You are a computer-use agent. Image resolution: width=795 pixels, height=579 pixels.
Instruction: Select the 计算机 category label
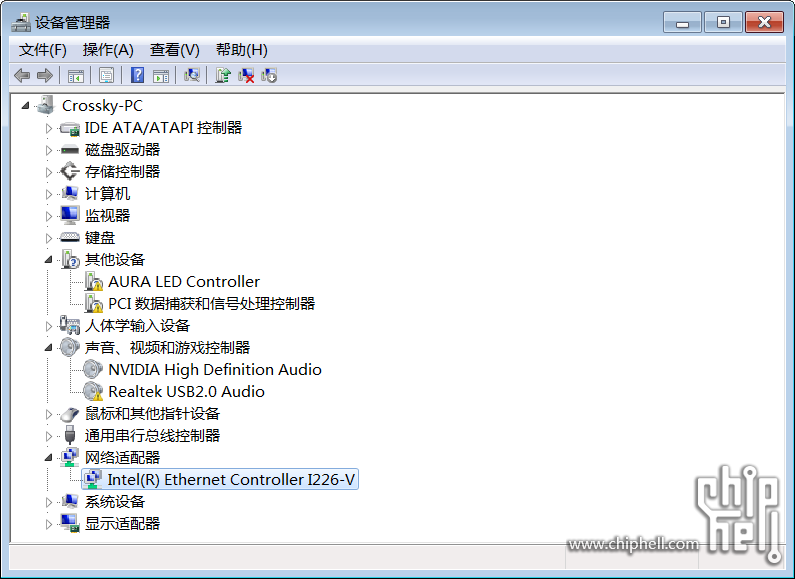pyautogui.click(x=107, y=194)
